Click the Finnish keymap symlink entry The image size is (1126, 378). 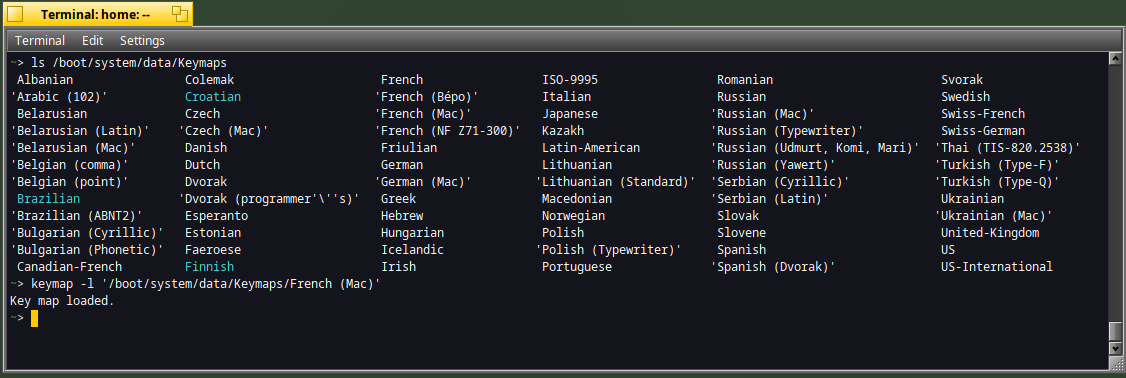click(x=209, y=267)
